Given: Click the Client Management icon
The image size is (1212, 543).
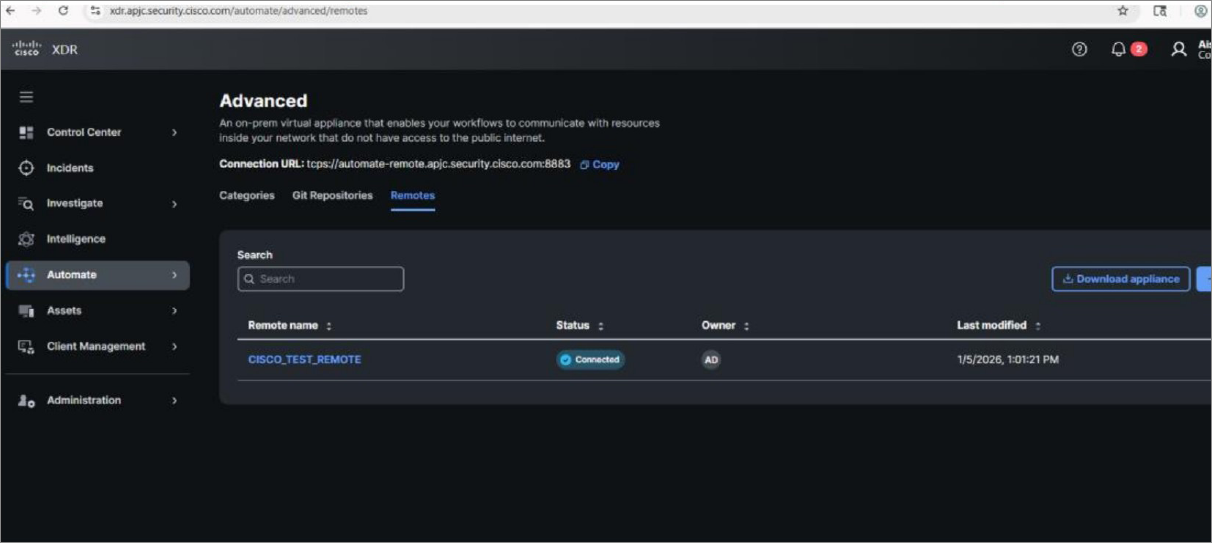Looking at the screenshot, I should pyautogui.click(x=26, y=346).
